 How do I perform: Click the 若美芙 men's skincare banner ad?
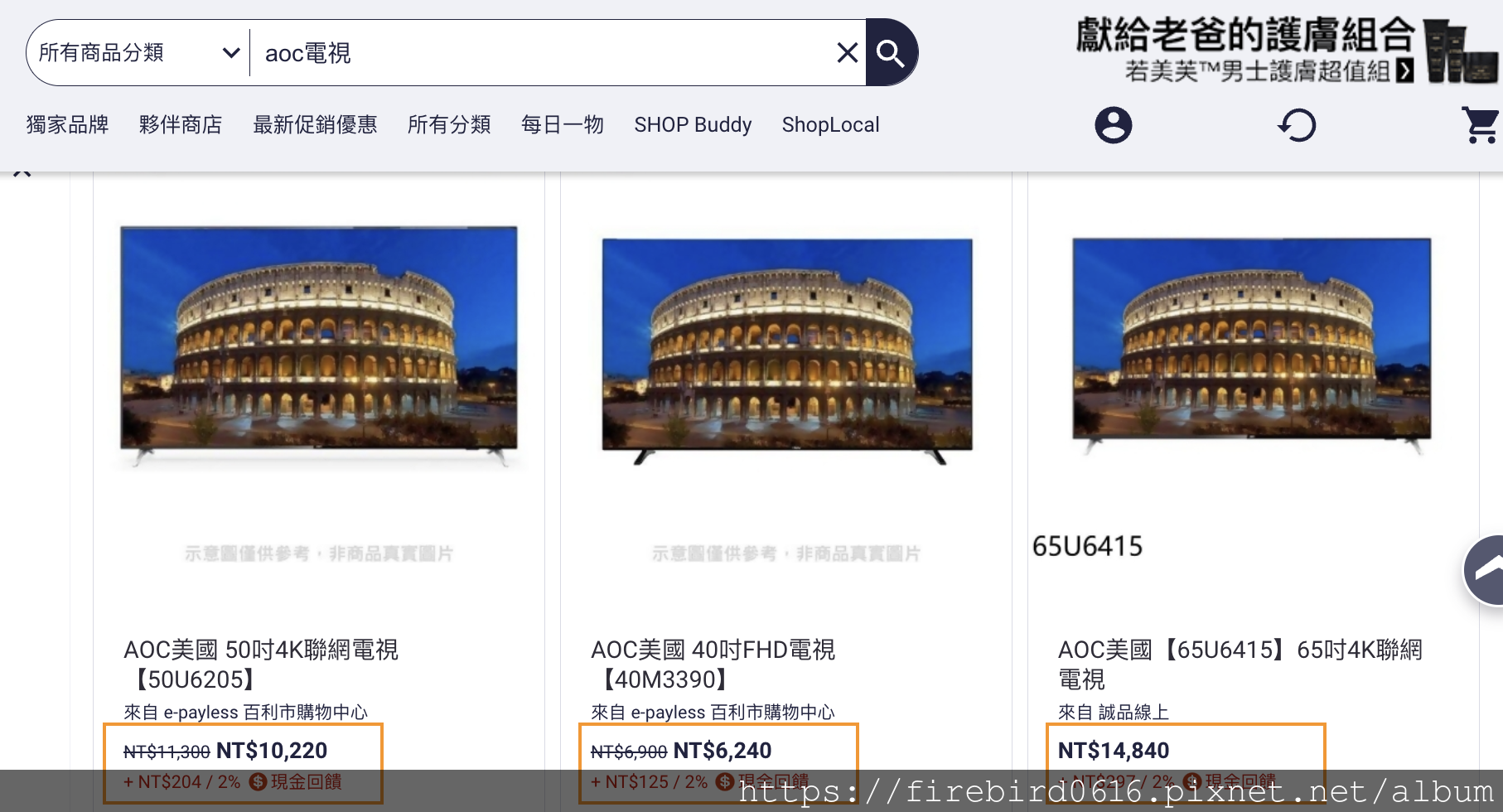coord(1286,50)
